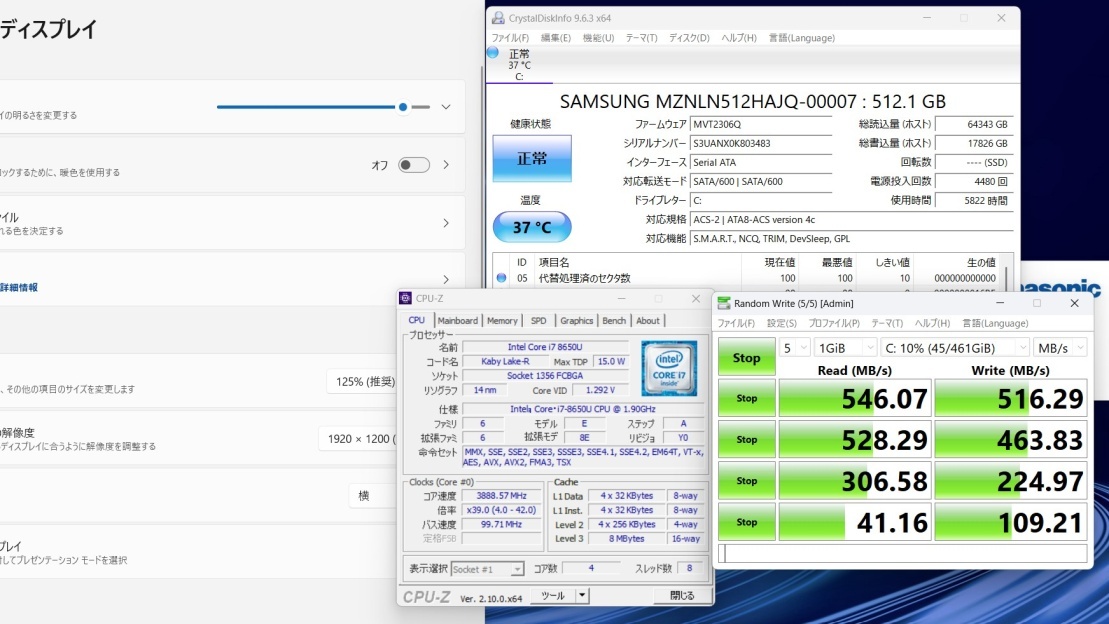Image resolution: width=1109 pixels, height=624 pixels.
Task: Click the blue status circle beside 正常 drive tab
Action: pyautogui.click(x=493, y=52)
